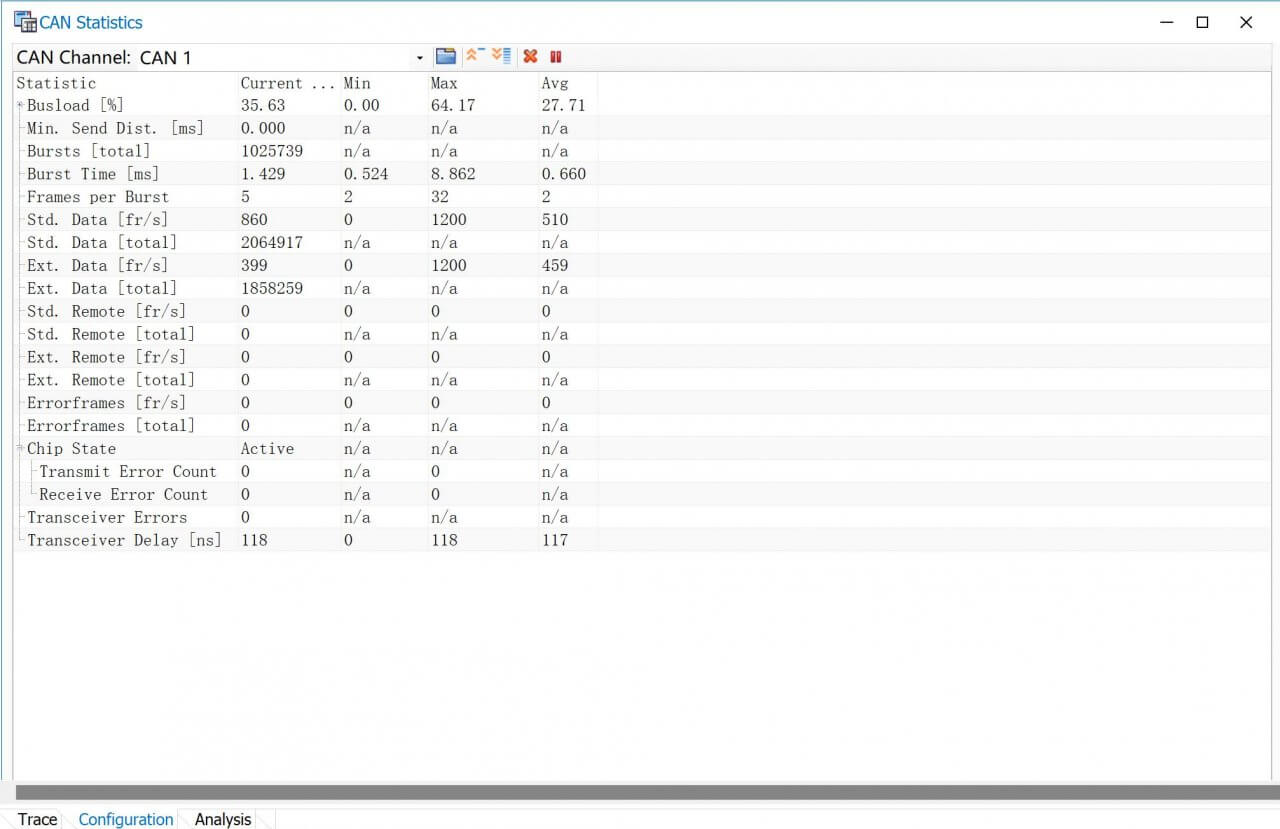
Task: Select the Transmit Error Count row
Action: tap(127, 471)
